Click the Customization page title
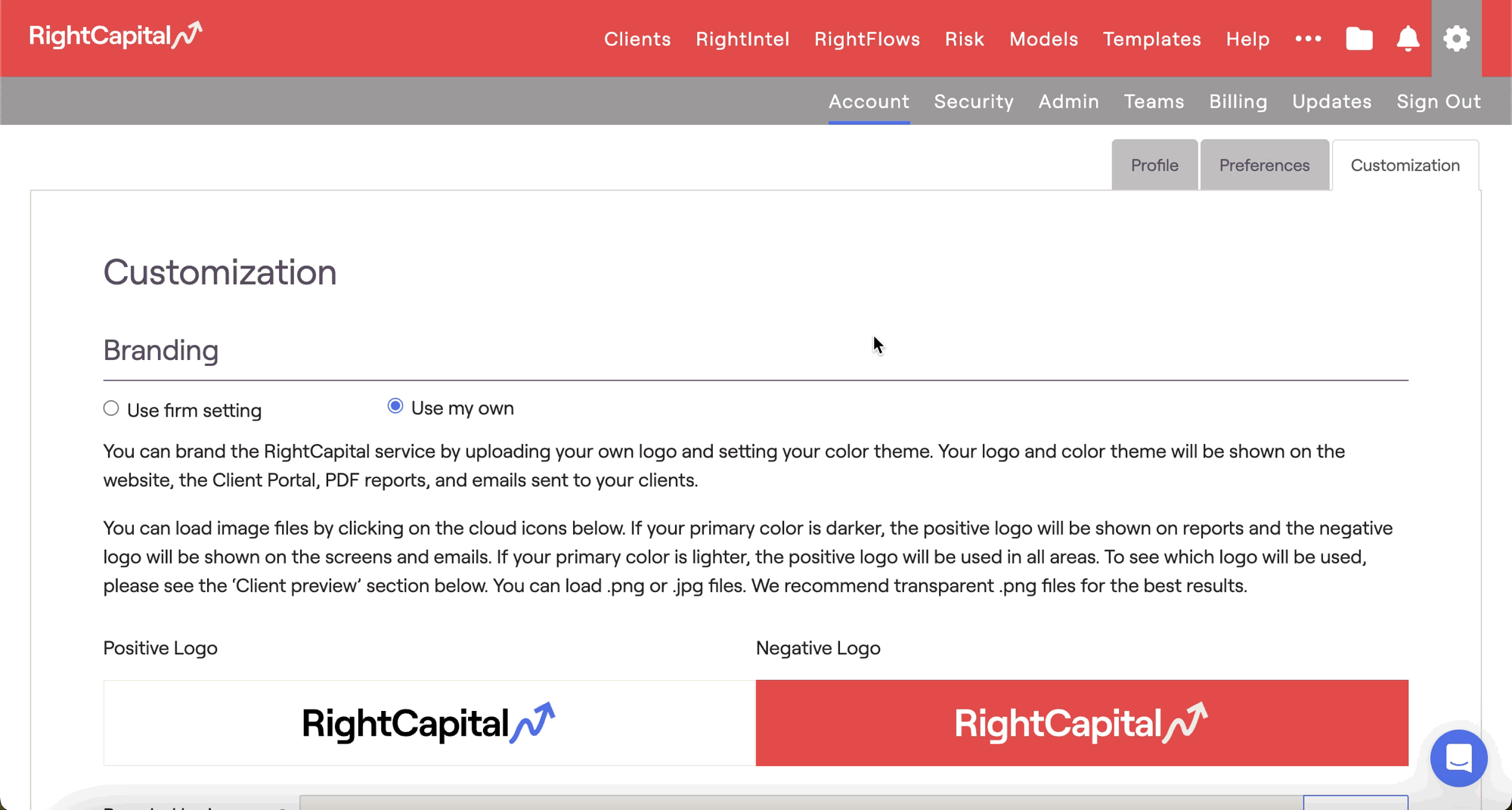Image resolution: width=1512 pixels, height=810 pixels. pos(220,272)
